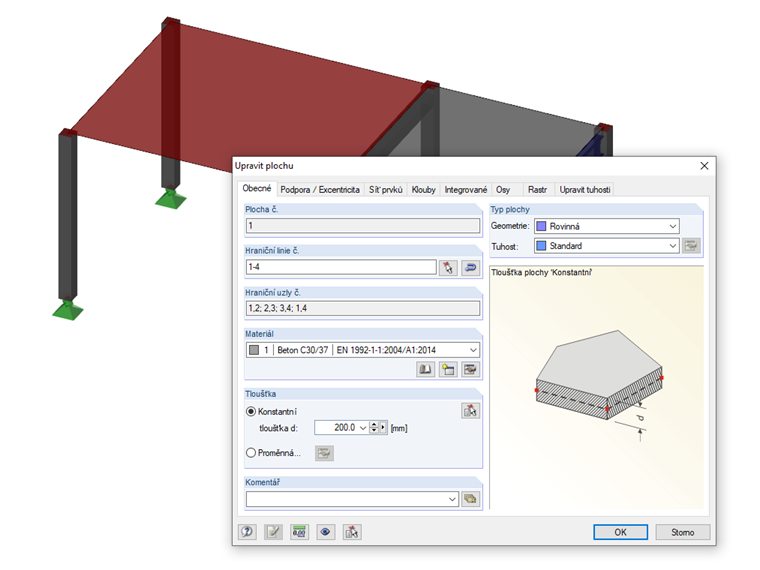Click the small arrow button next to thickness spinner
760x570 pixels.
[x=383, y=428]
